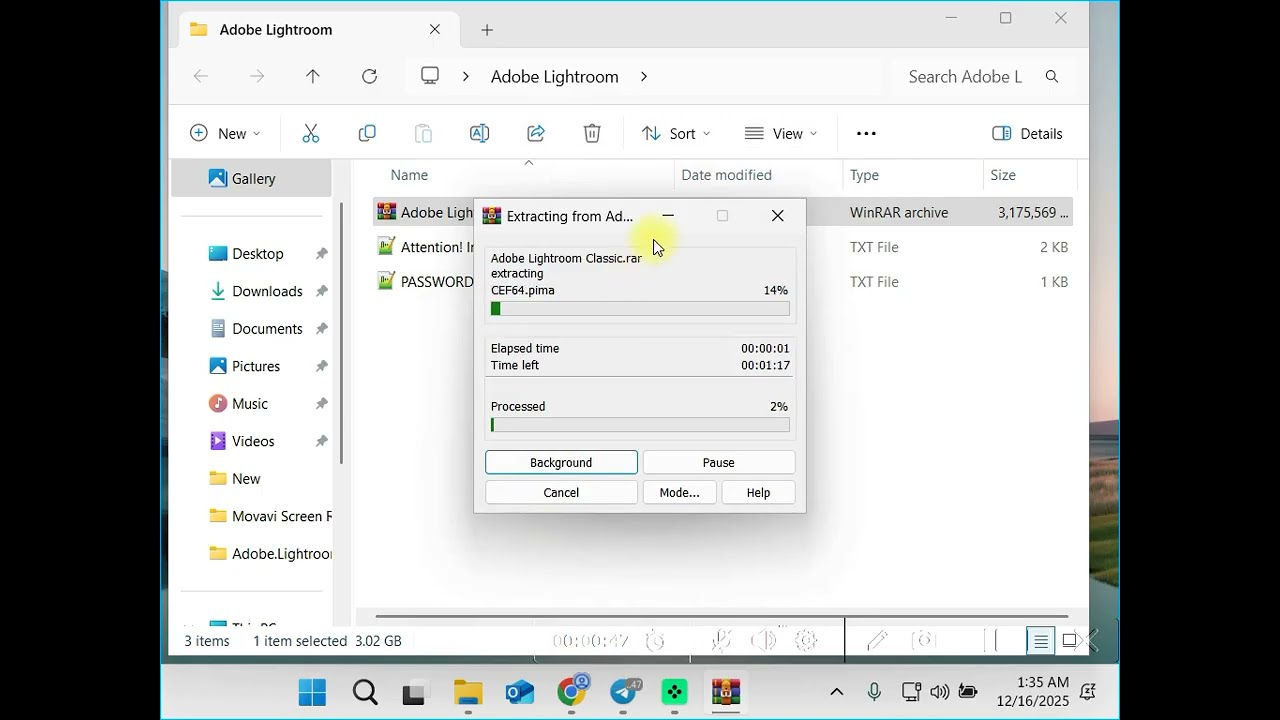
Task: Open Outlook from taskbar
Action: (x=520, y=692)
